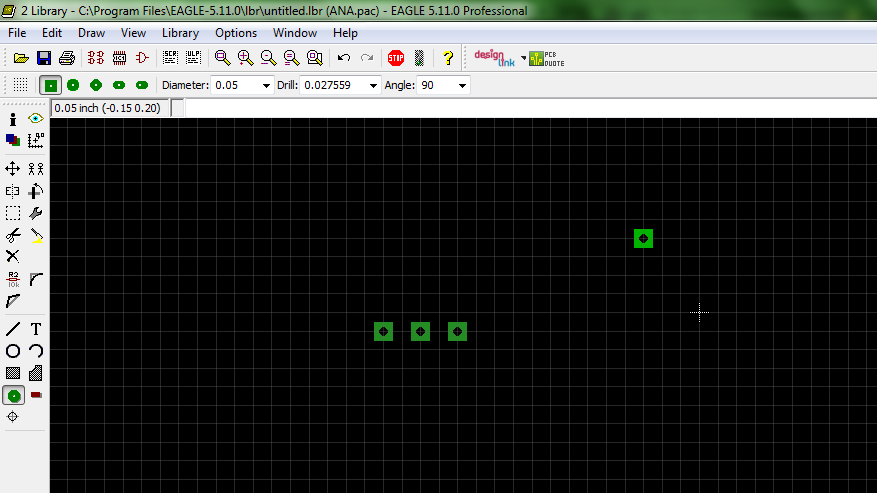Click the traffic light Go icon

coord(419,58)
